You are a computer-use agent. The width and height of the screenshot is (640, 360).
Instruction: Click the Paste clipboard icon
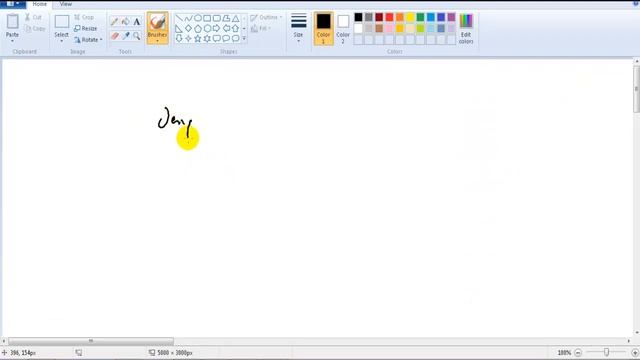click(x=13, y=22)
